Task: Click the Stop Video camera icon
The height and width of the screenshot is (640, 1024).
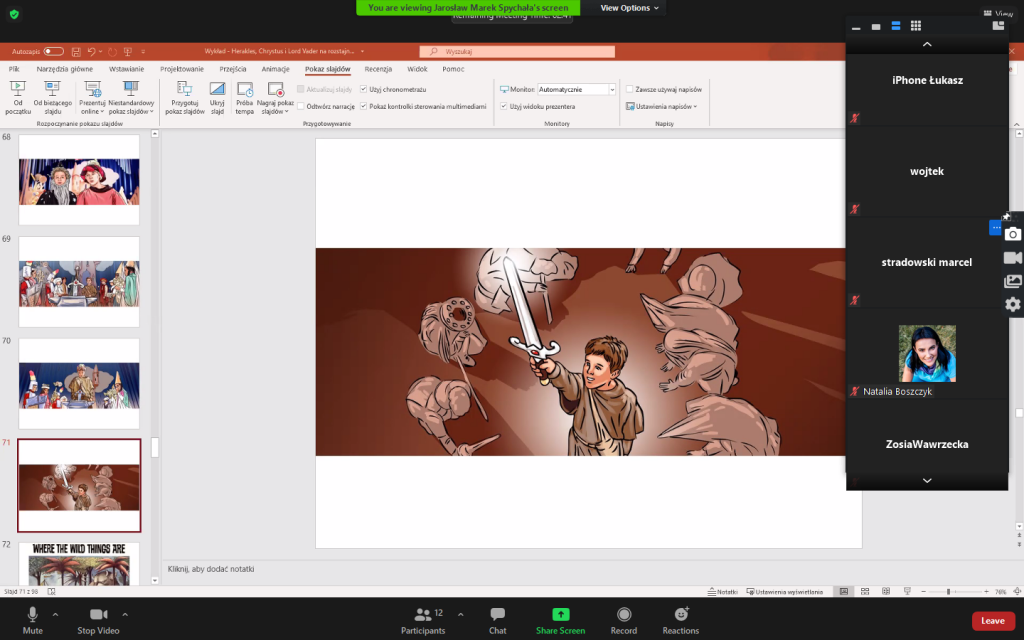Action: pyautogui.click(x=98, y=615)
